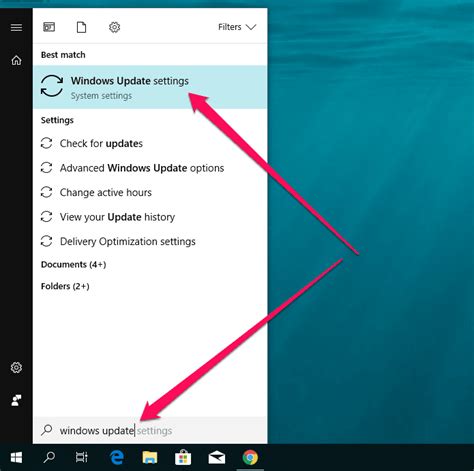The width and height of the screenshot is (474, 471).
Task: Select Check for updates result
Action: (x=150, y=144)
